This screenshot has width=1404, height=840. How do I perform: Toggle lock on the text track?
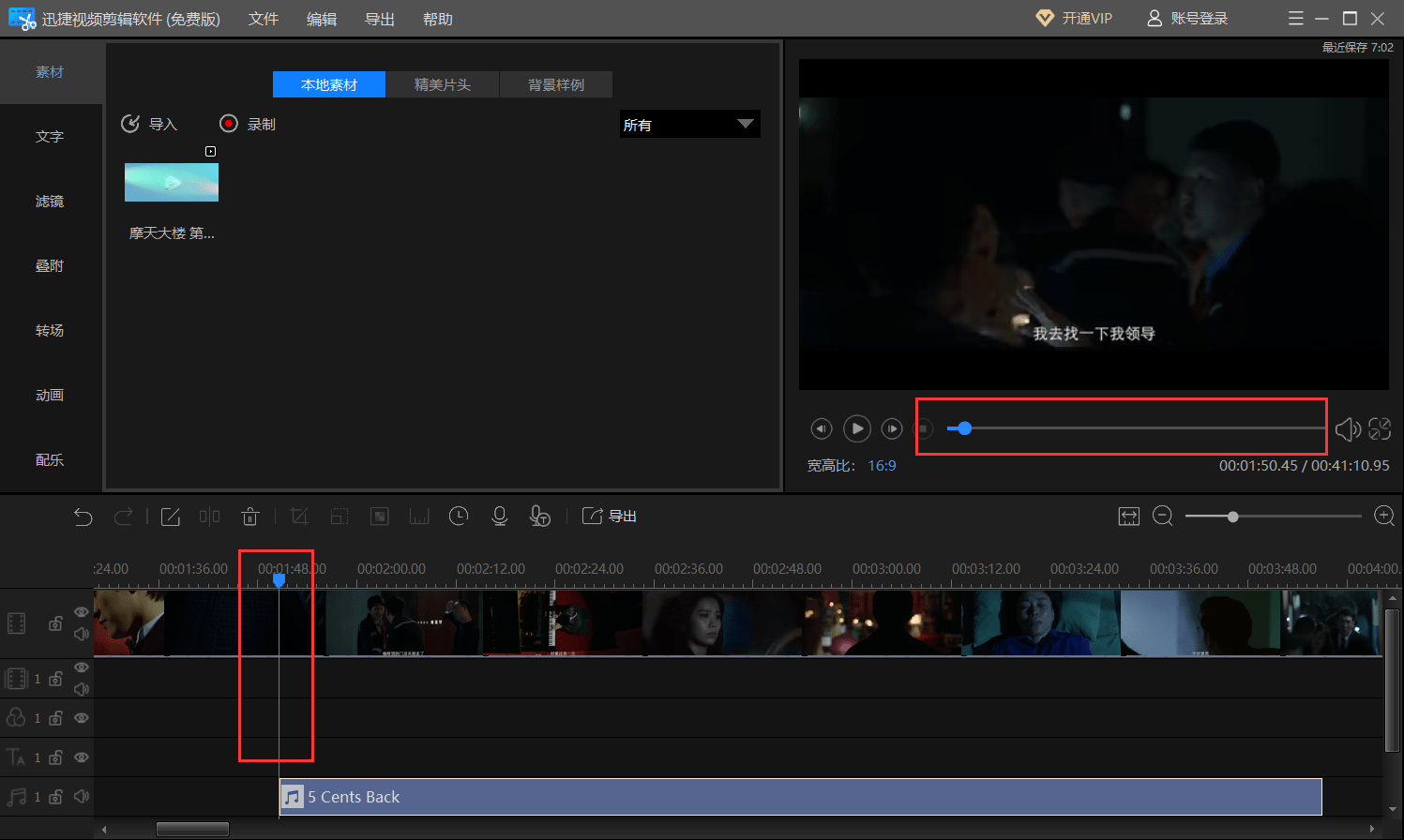(55, 757)
